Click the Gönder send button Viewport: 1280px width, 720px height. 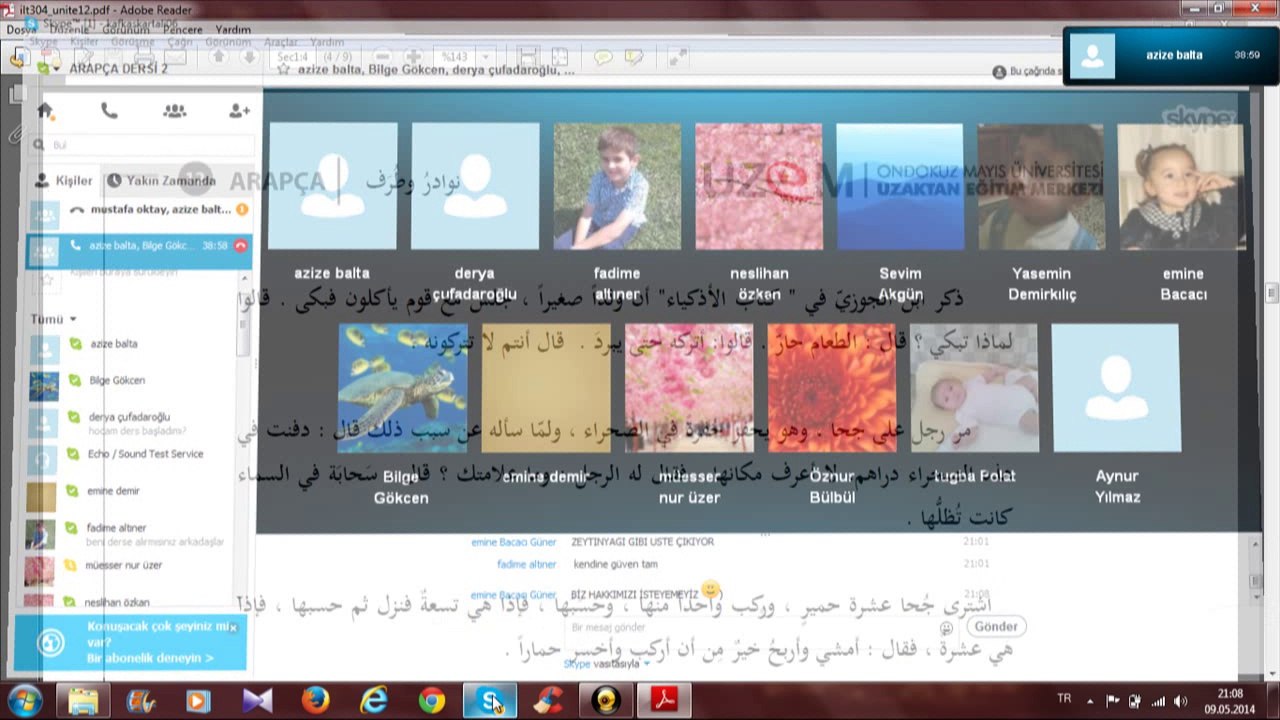coord(996,626)
